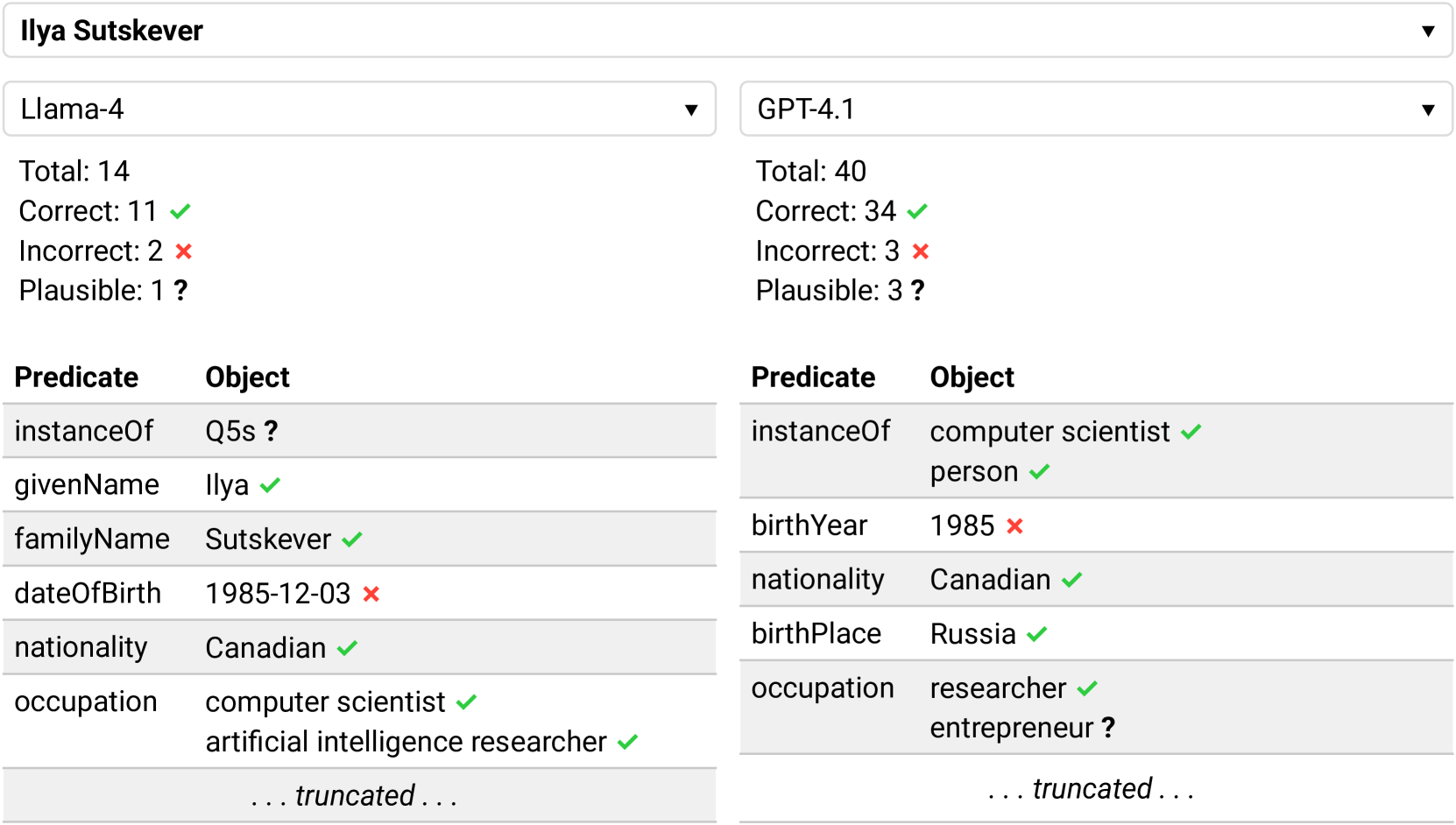Click the birthPlace predicate label
Image resolution: width=1456 pixels, height=825 pixels.
tap(816, 633)
